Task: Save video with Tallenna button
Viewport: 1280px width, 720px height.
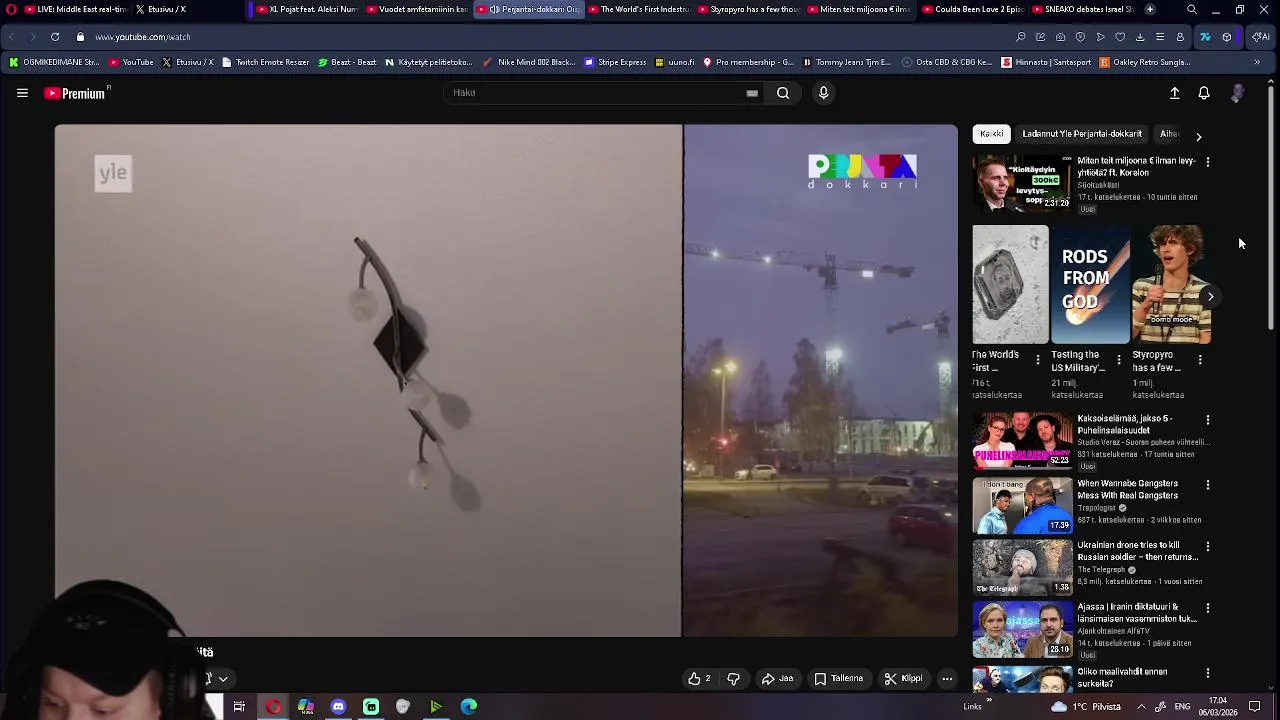Action: [838, 678]
